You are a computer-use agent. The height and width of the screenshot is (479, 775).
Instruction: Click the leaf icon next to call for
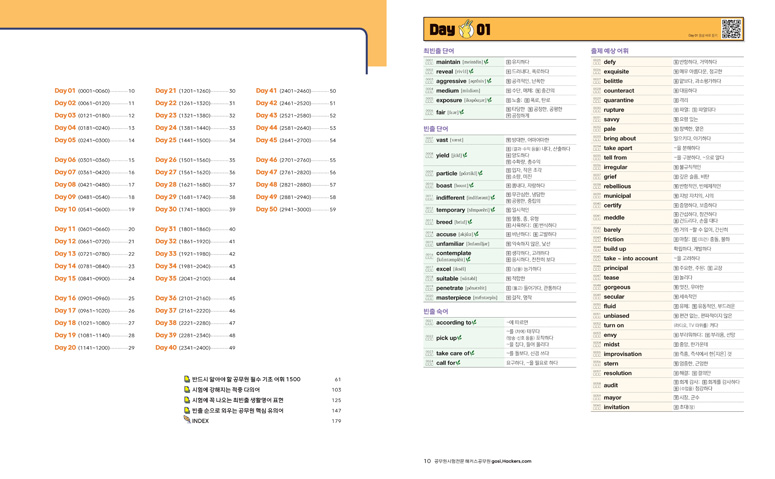(458, 362)
